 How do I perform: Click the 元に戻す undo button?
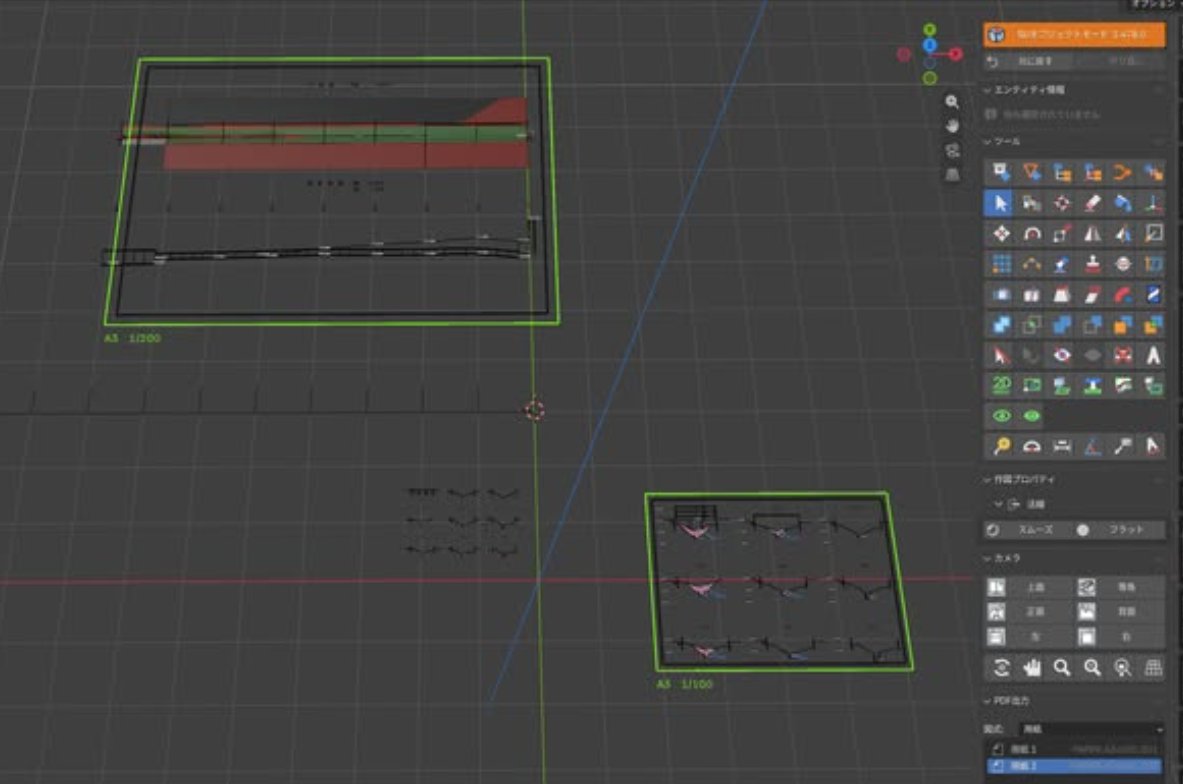click(x=1029, y=61)
